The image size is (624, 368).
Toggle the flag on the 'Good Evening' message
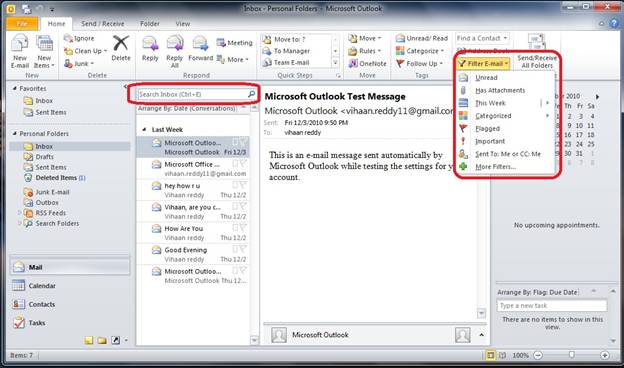[243, 249]
